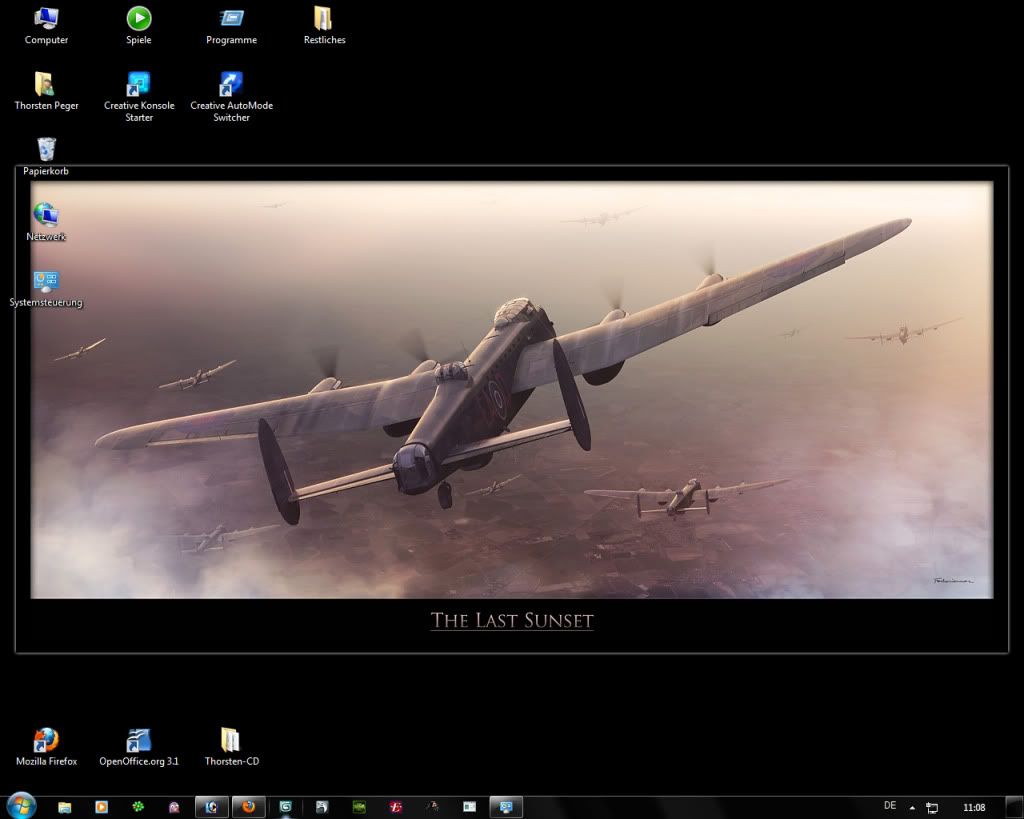This screenshot has width=1024, height=819.
Task: Launch Mozilla Firefox from the desktop
Action: [x=46, y=741]
